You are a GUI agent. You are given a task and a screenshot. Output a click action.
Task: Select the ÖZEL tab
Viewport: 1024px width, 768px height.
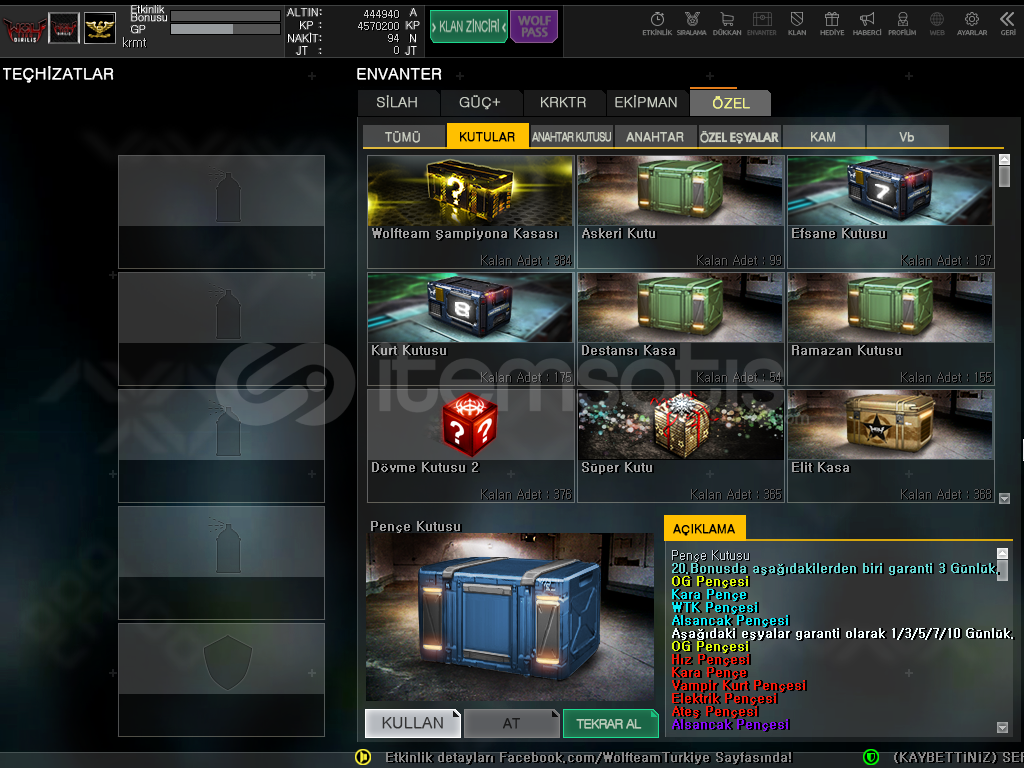[731, 103]
